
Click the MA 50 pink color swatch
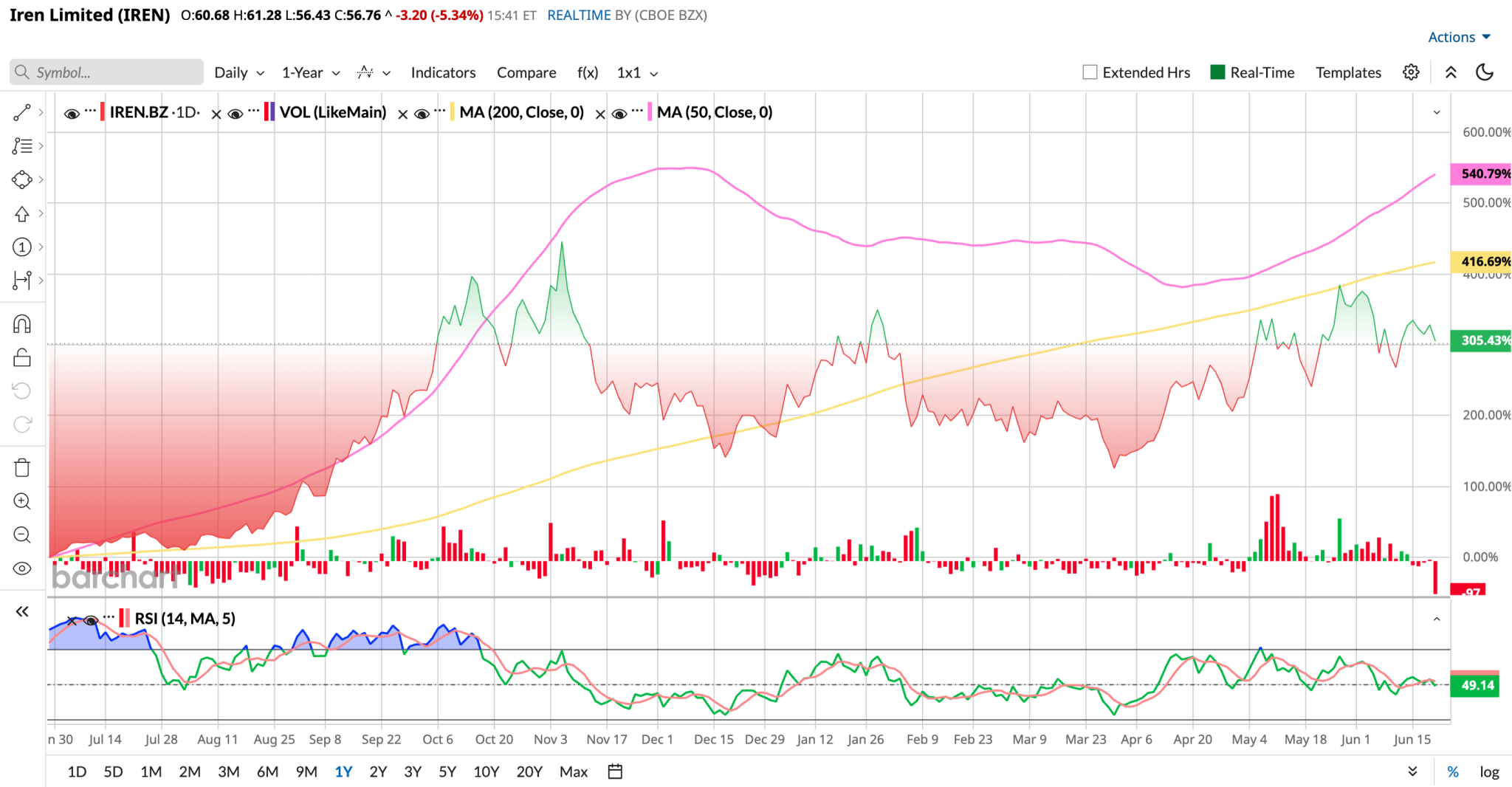pos(650,112)
